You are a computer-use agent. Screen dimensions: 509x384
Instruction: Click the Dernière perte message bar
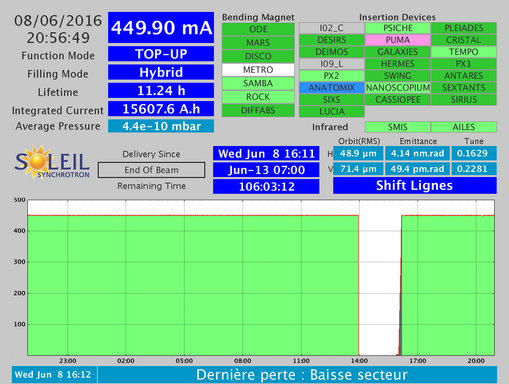coord(297,375)
